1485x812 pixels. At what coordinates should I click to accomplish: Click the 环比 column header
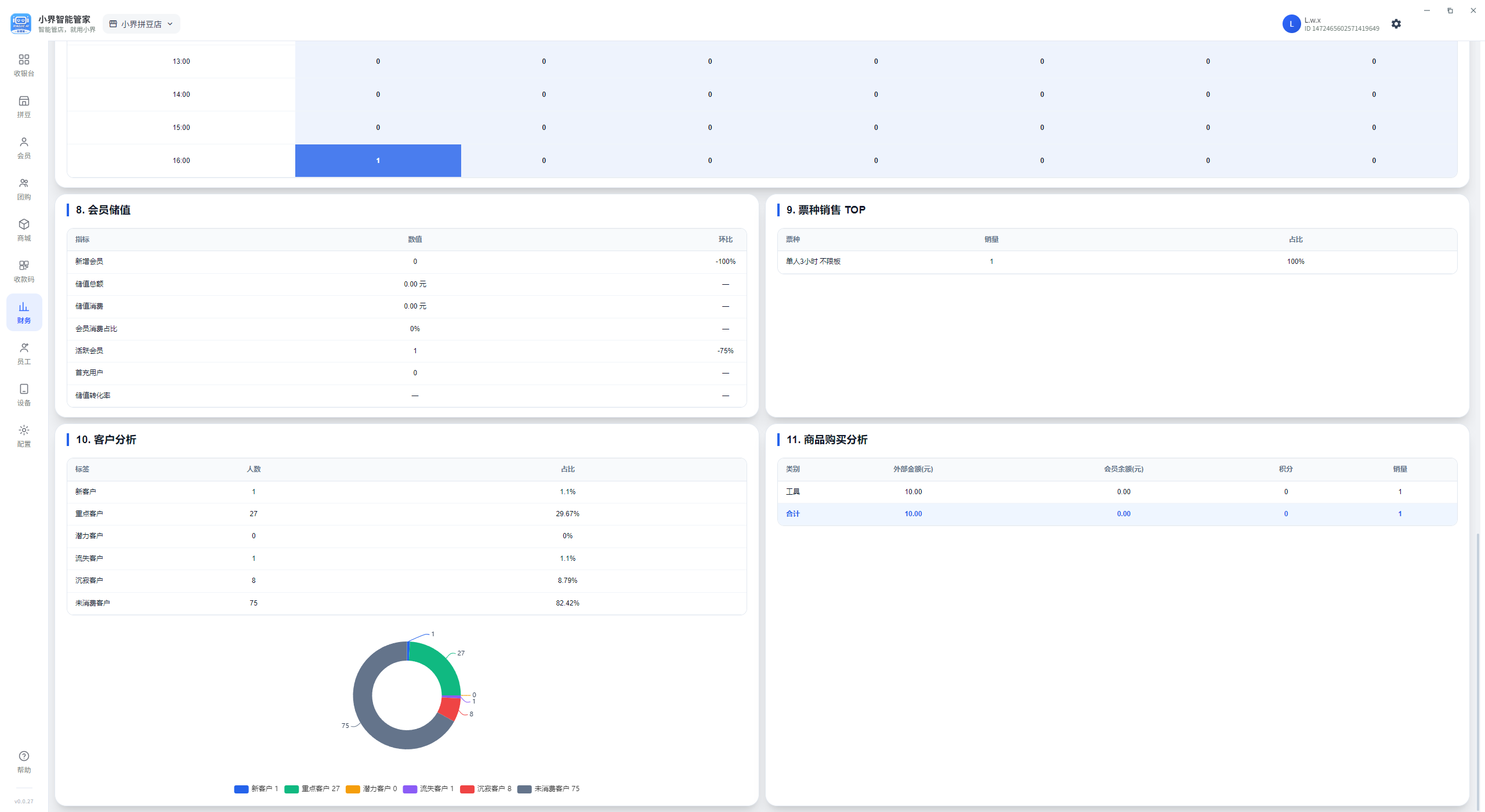coord(725,240)
